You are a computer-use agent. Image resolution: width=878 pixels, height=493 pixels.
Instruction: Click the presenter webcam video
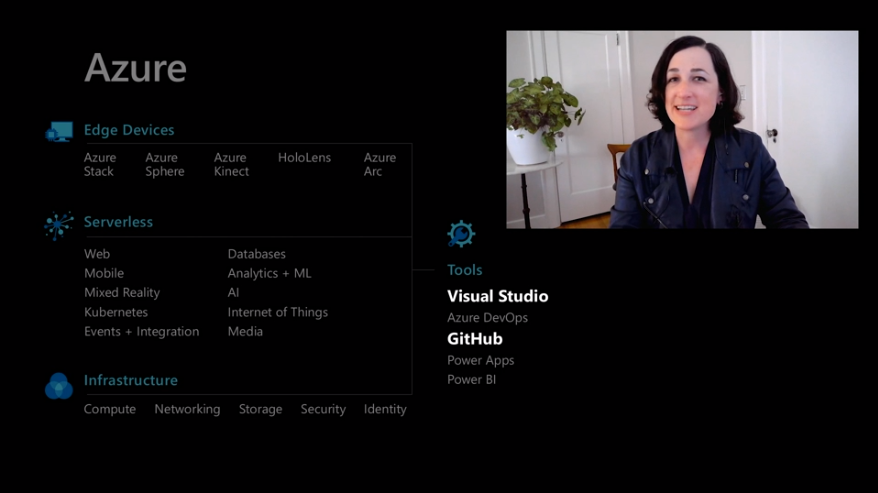[x=682, y=129]
